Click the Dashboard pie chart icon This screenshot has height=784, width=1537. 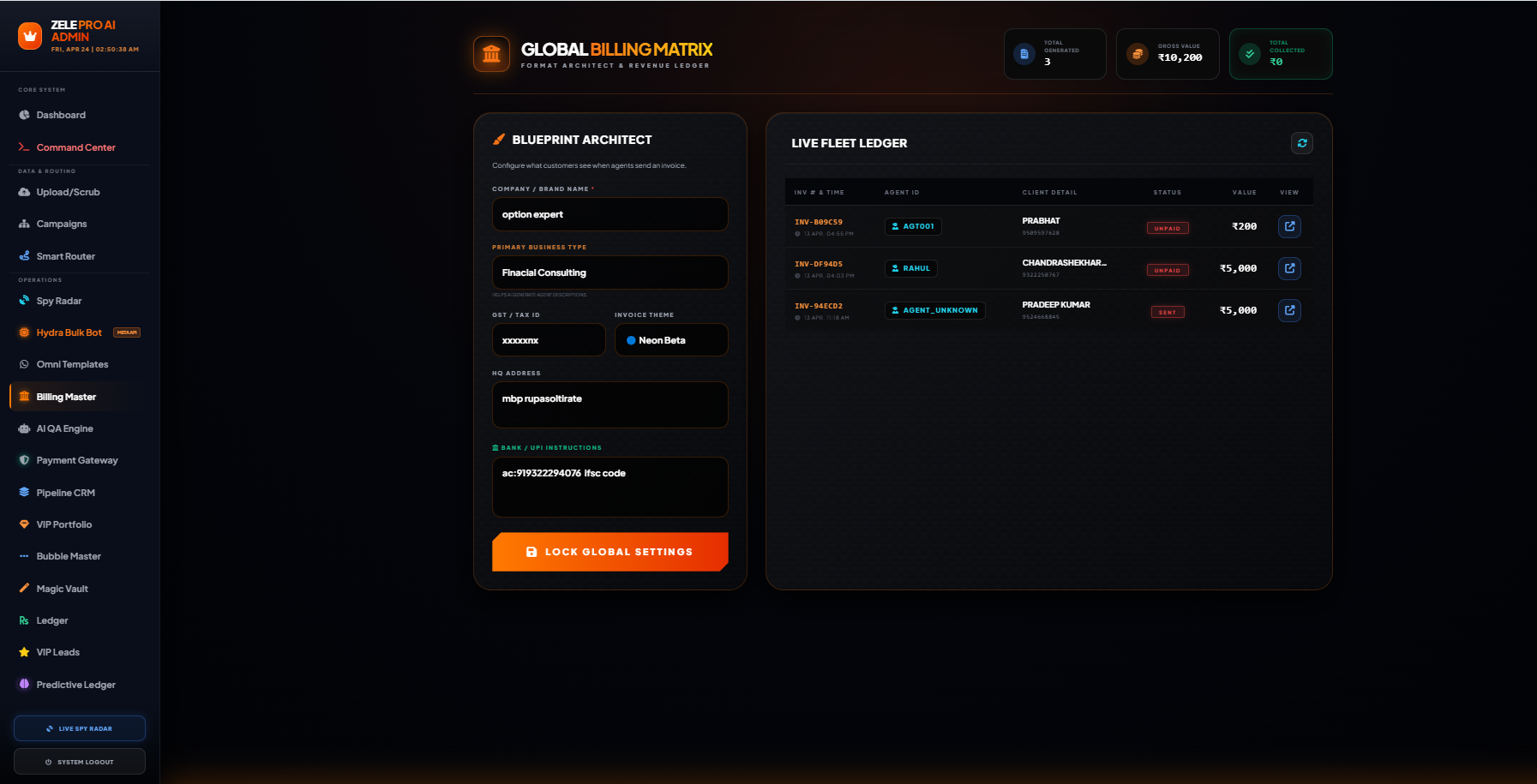coord(24,115)
